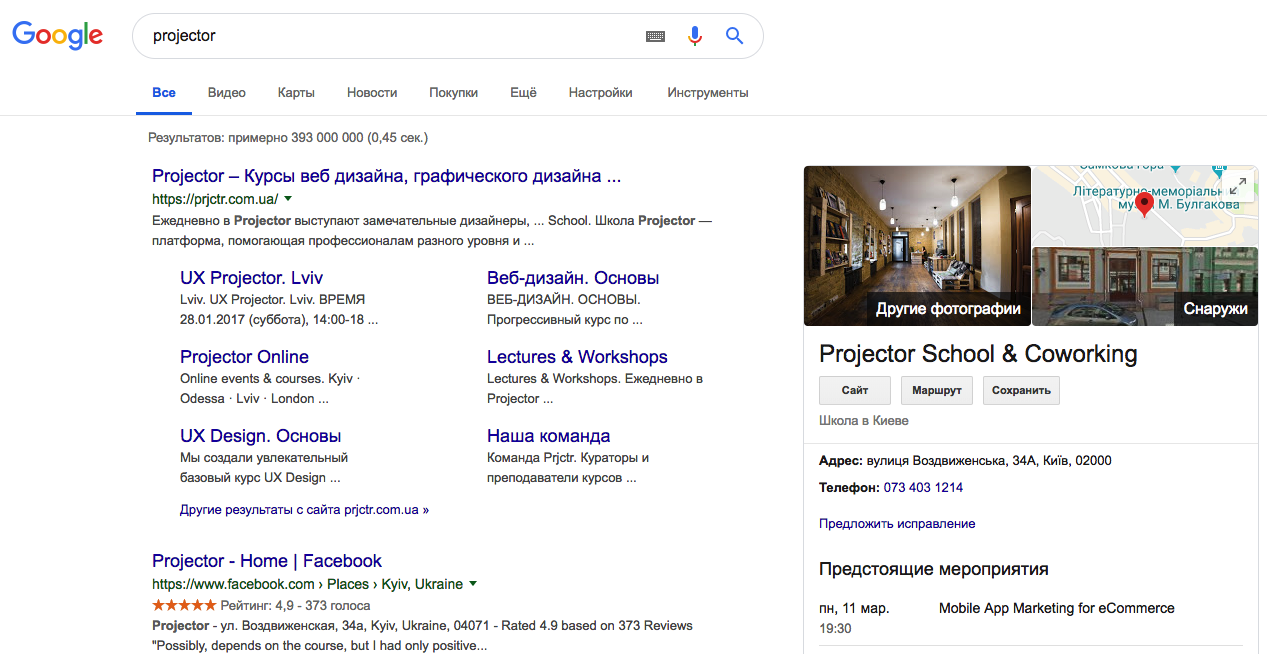Open the Projector Online sitelink
This screenshot has height=654, width=1267.
(x=244, y=357)
